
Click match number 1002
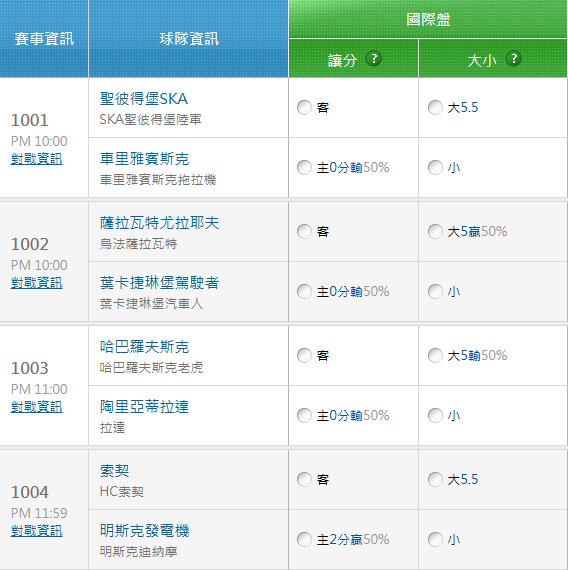pyautogui.click(x=29, y=244)
